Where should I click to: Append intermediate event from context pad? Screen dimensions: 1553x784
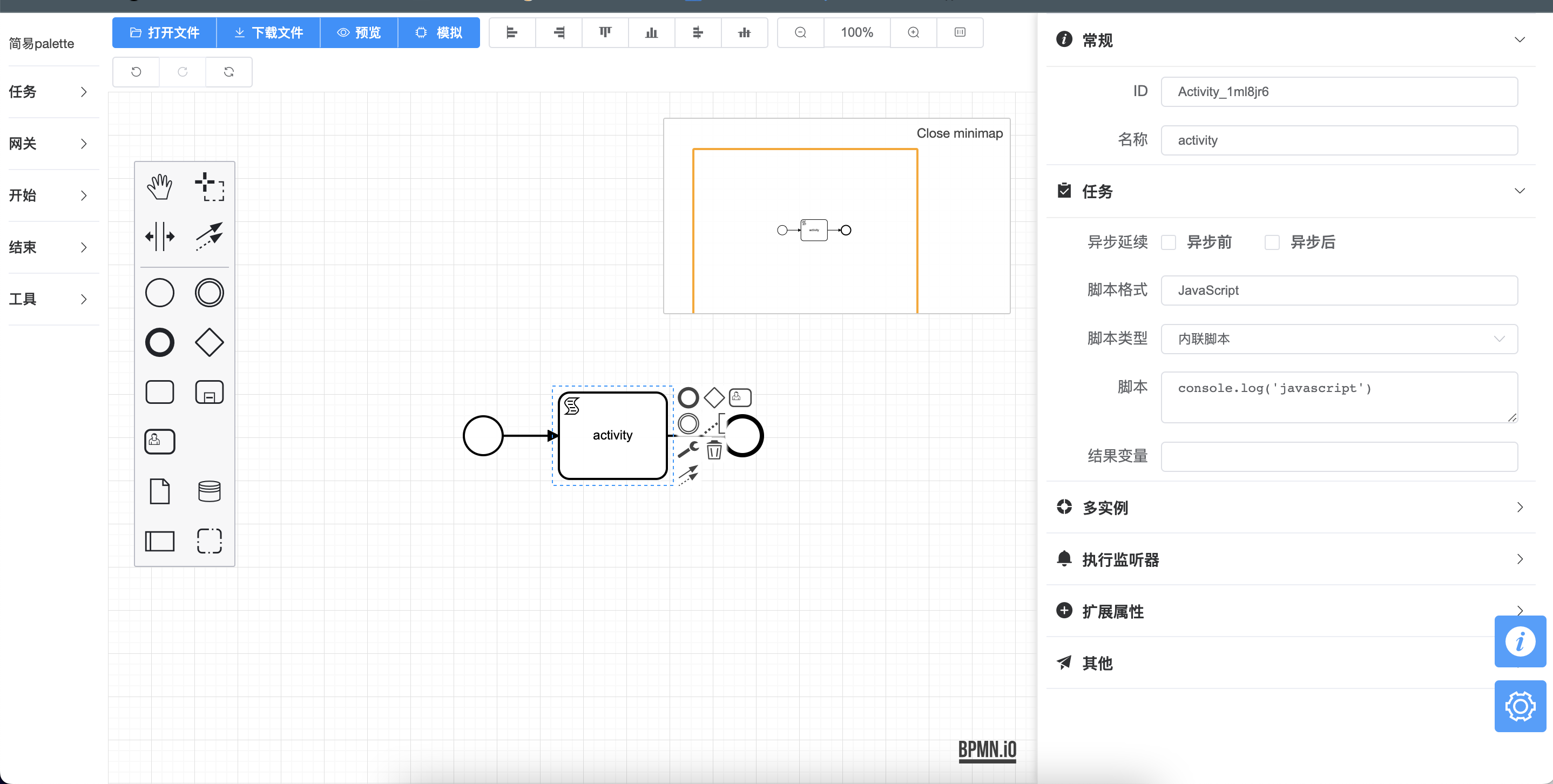(x=688, y=424)
